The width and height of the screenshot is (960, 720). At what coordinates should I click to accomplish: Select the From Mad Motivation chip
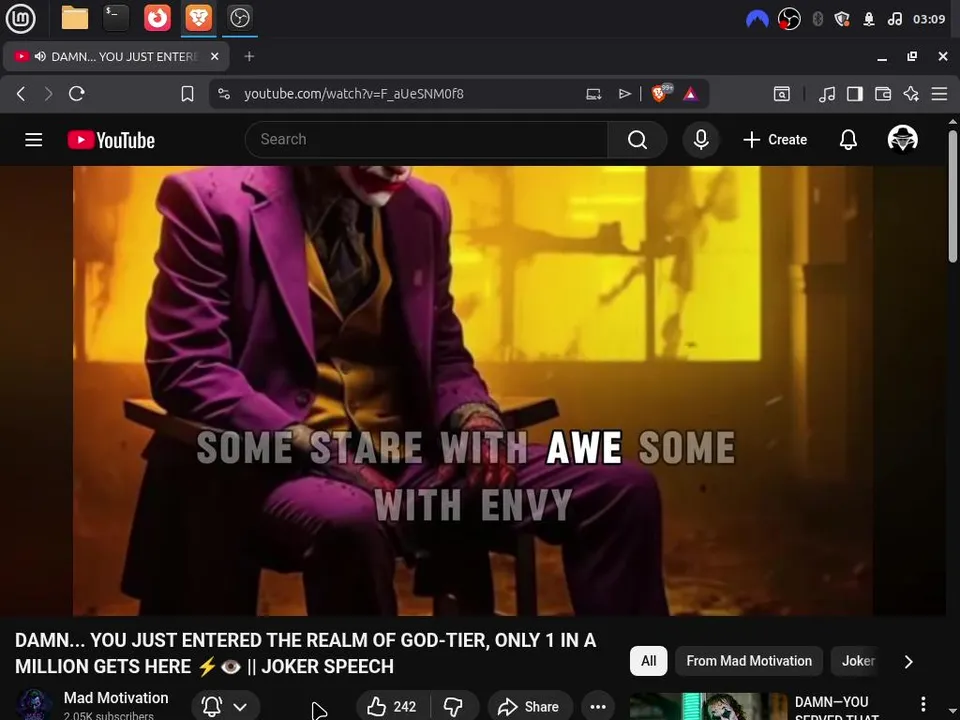tap(749, 661)
